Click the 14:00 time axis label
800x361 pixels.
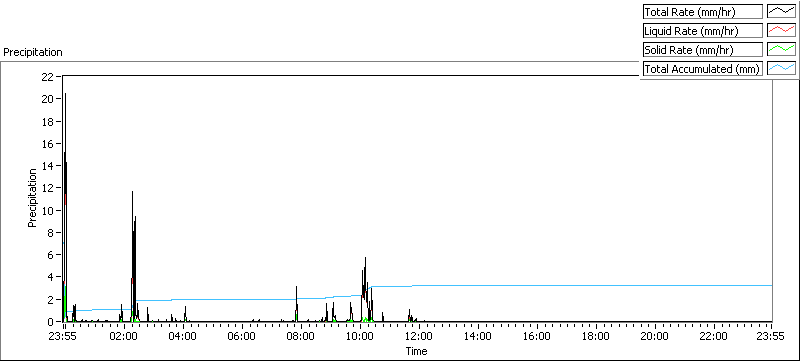pyautogui.click(x=478, y=336)
